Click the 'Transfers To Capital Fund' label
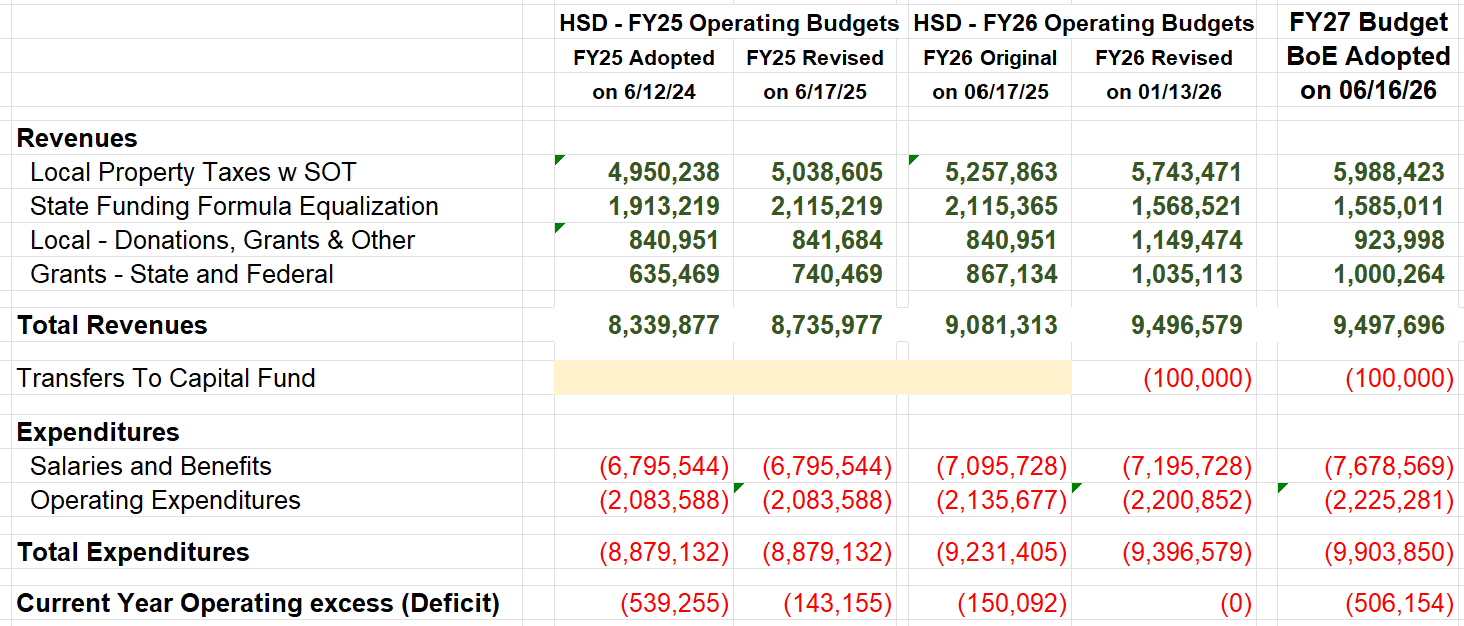Viewport: 1464px width, 626px height. pos(166,378)
